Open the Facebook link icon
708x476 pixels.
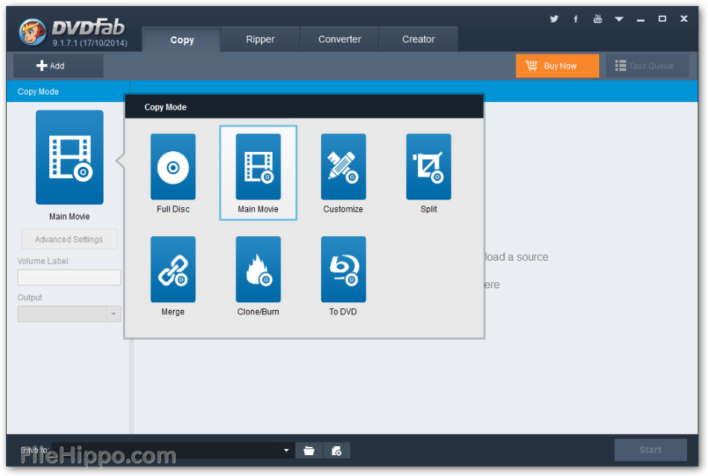576,19
